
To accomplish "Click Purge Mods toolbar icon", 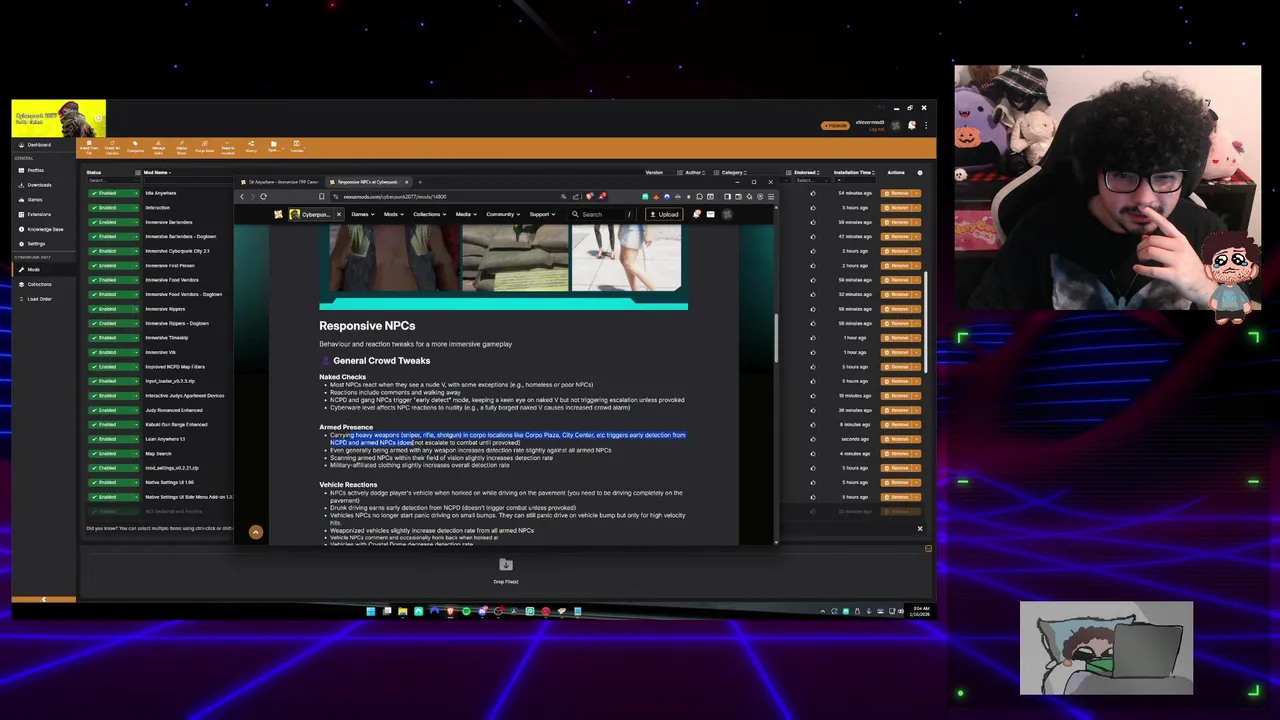I will [x=204, y=147].
